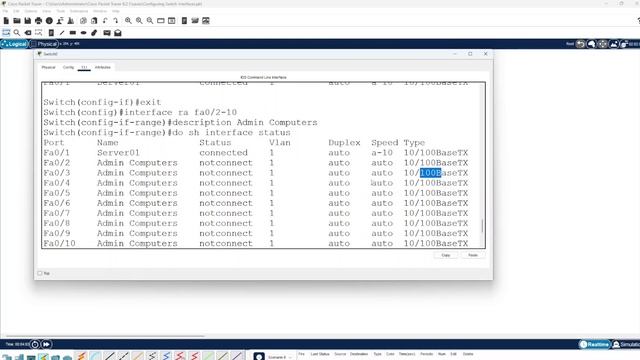Open the Tools menu
640x360 pixels.
[60, 11]
